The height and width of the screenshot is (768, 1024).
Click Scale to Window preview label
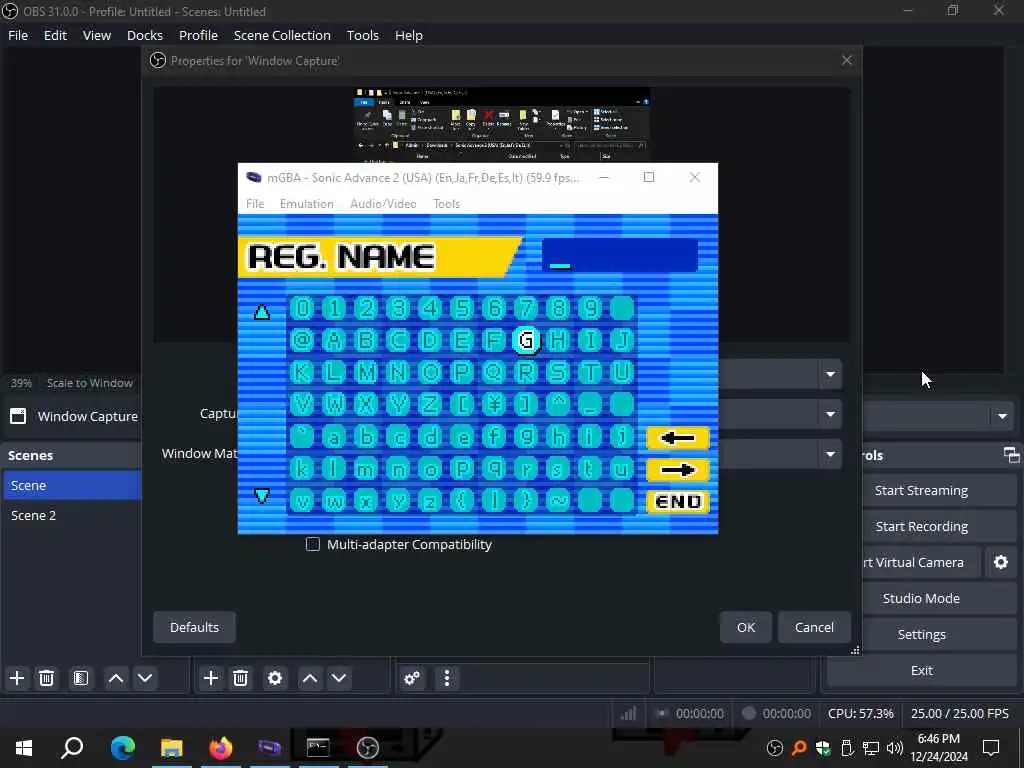click(x=89, y=383)
